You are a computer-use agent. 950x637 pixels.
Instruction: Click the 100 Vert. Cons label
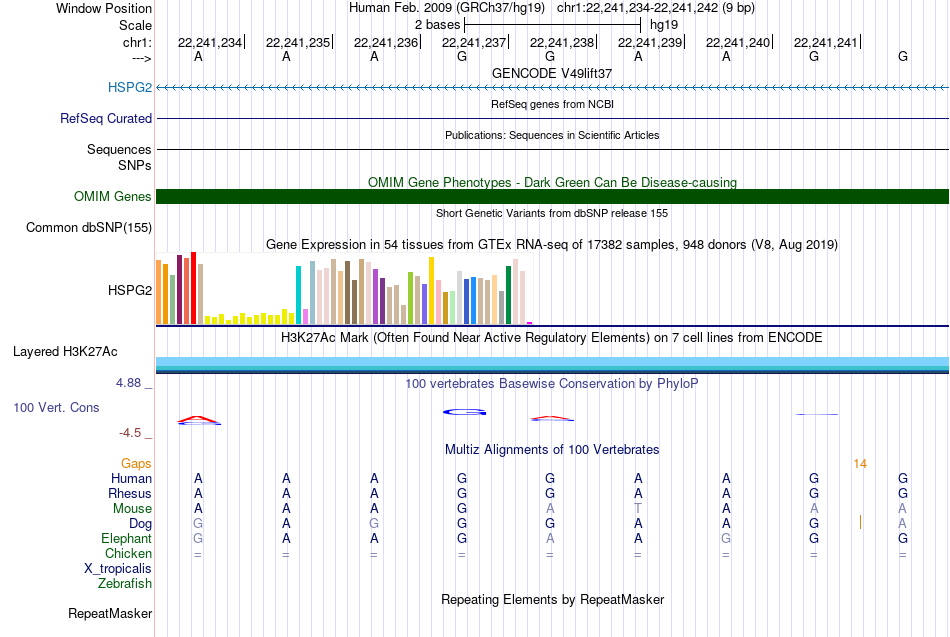[x=56, y=407]
